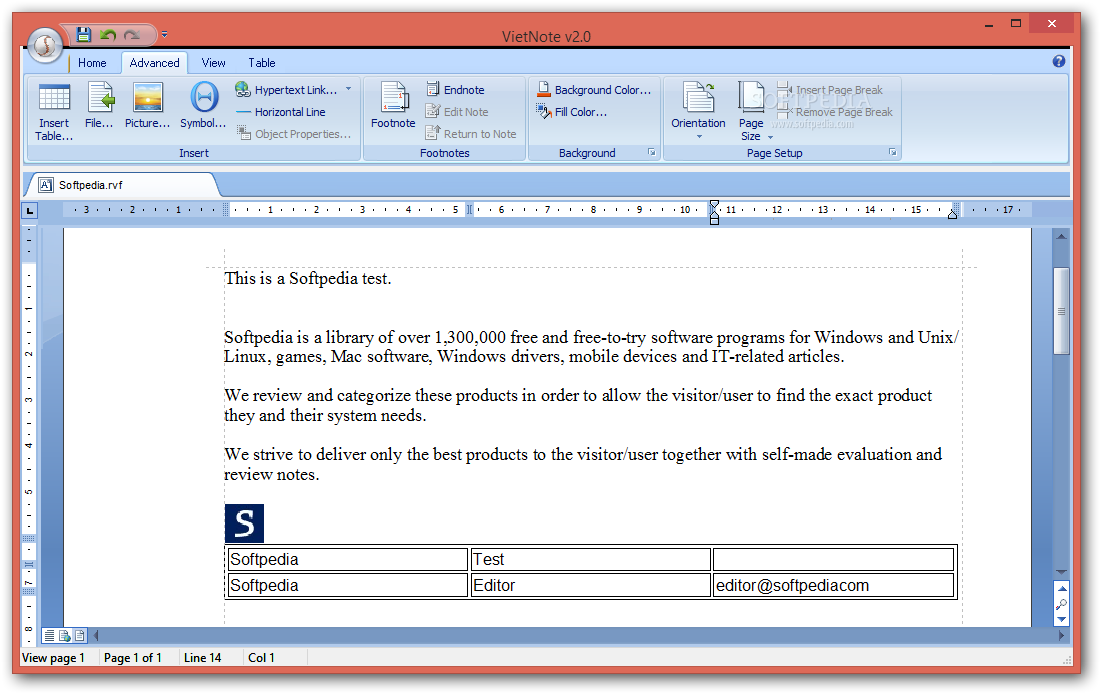Click the green Undo arrow

(107, 34)
